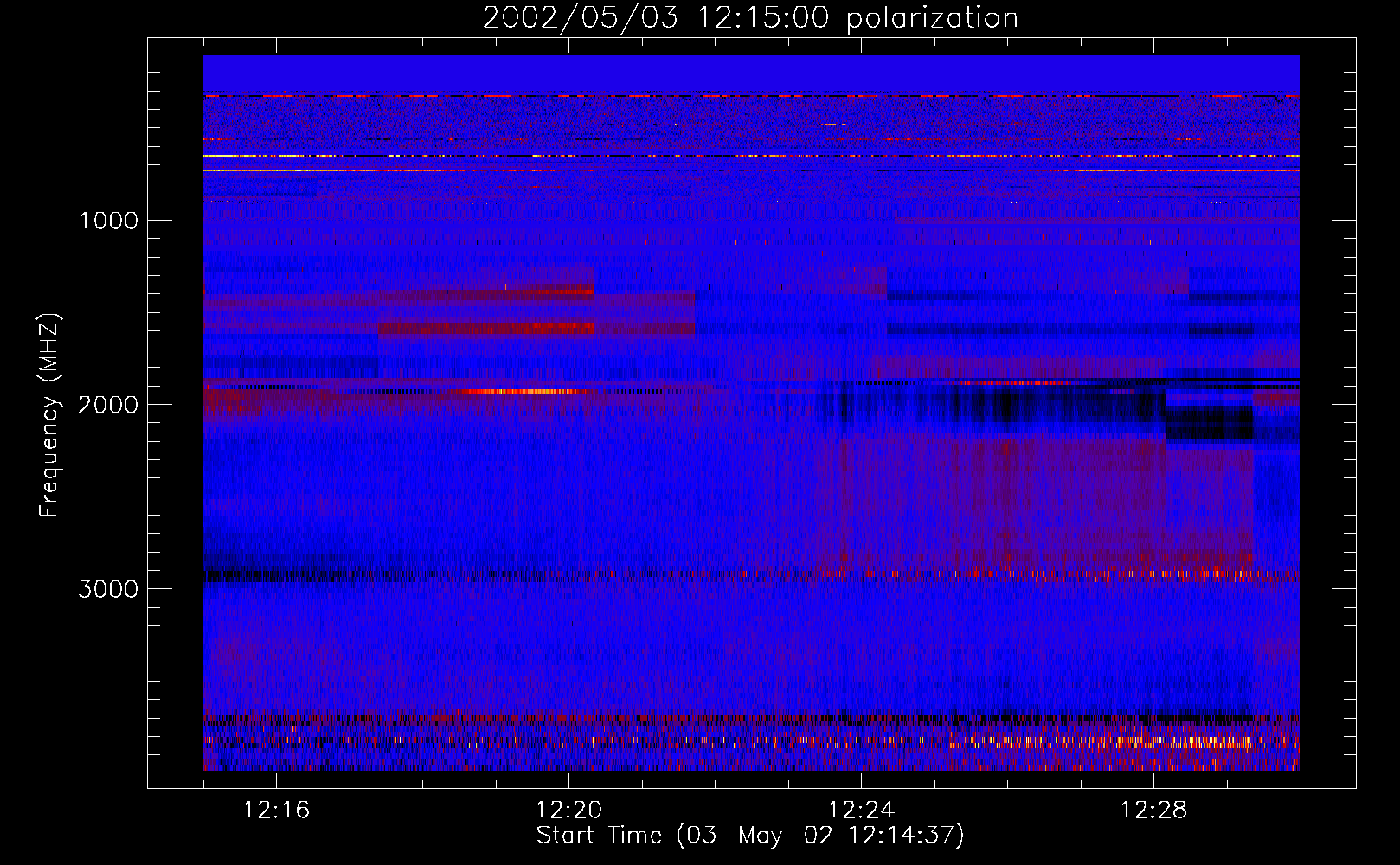Click the "12:20" time tick label
Viewport: 1400px width, 865px height.
tap(568, 811)
